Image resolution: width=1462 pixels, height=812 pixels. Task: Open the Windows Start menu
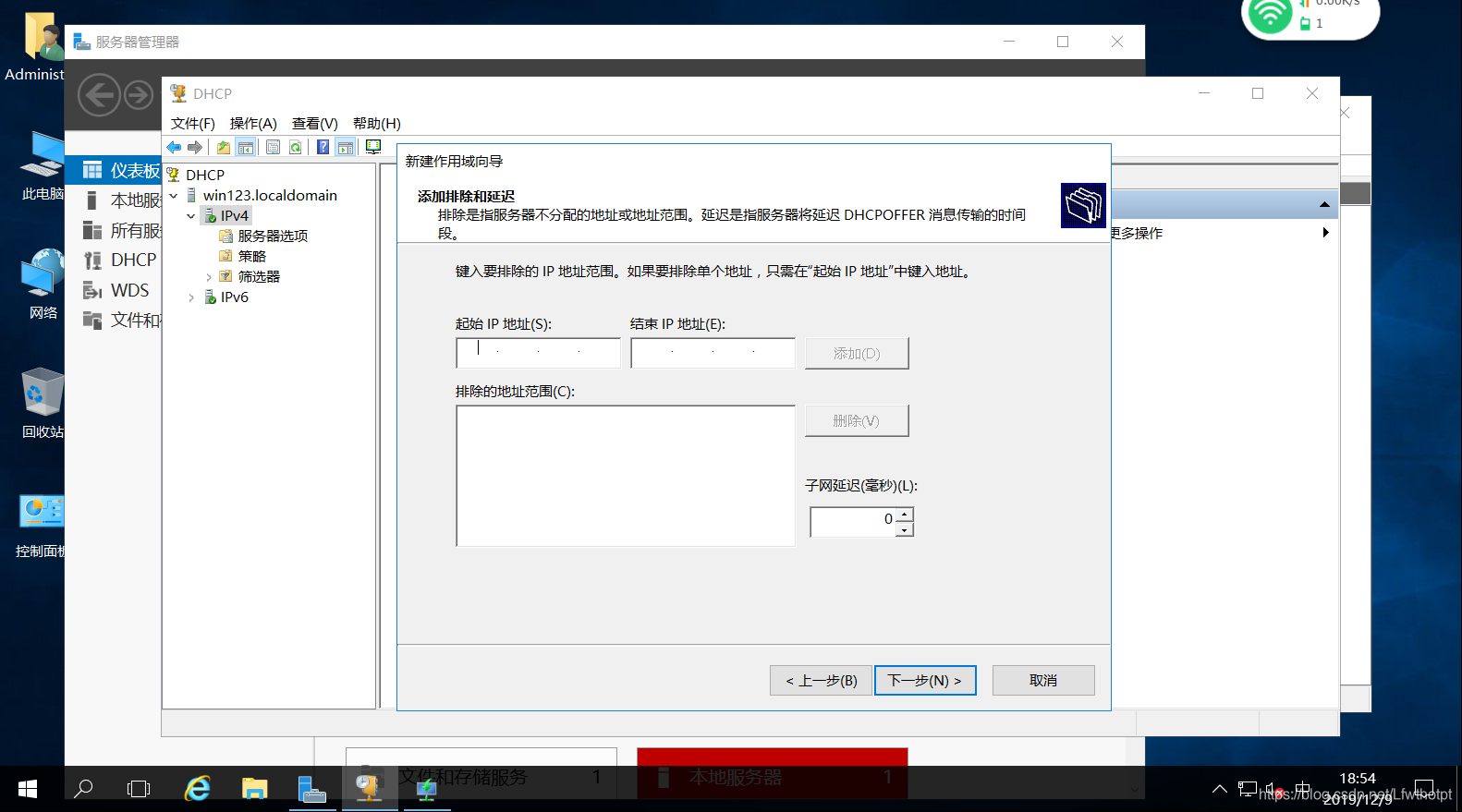[x=28, y=789]
